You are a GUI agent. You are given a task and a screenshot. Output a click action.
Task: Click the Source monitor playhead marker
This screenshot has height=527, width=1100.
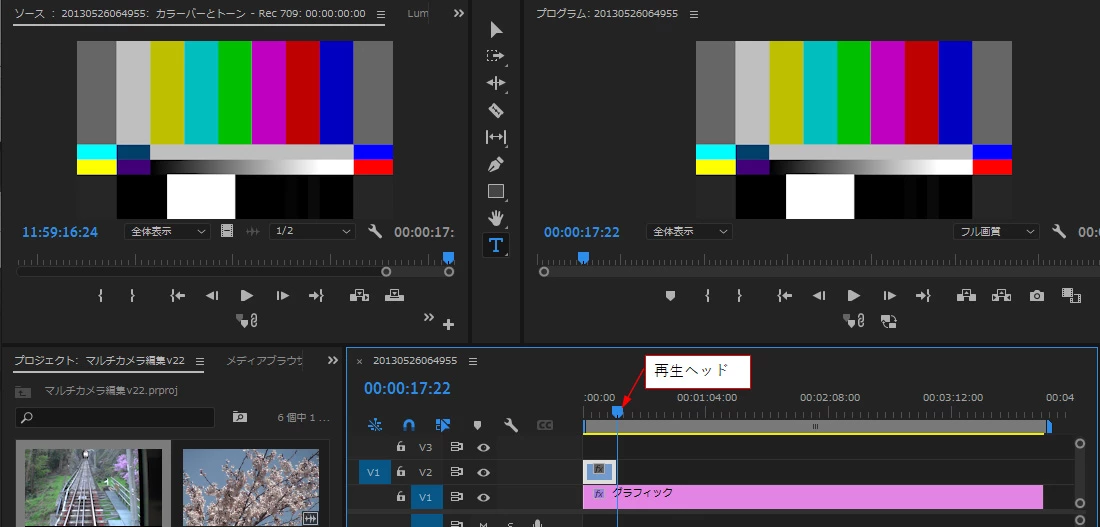click(449, 258)
